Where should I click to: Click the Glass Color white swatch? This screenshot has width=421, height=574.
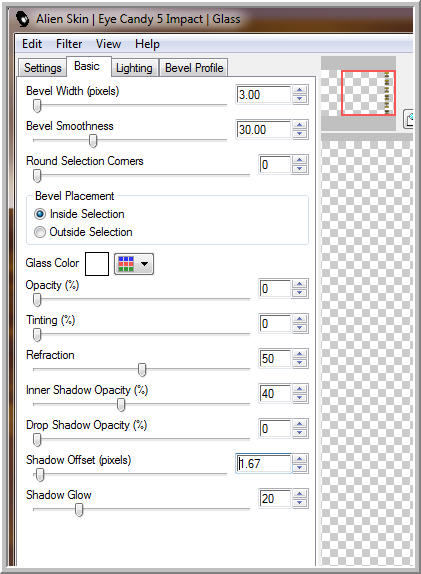(x=97, y=264)
